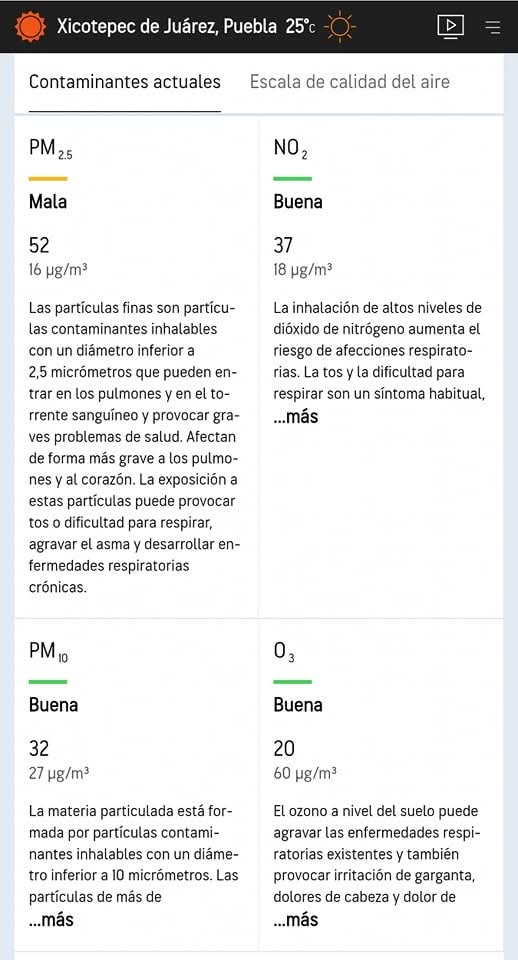Viewport: 518px width, 960px height.
Task: Click the video player icon in header
Action: (x=450, y=26)
